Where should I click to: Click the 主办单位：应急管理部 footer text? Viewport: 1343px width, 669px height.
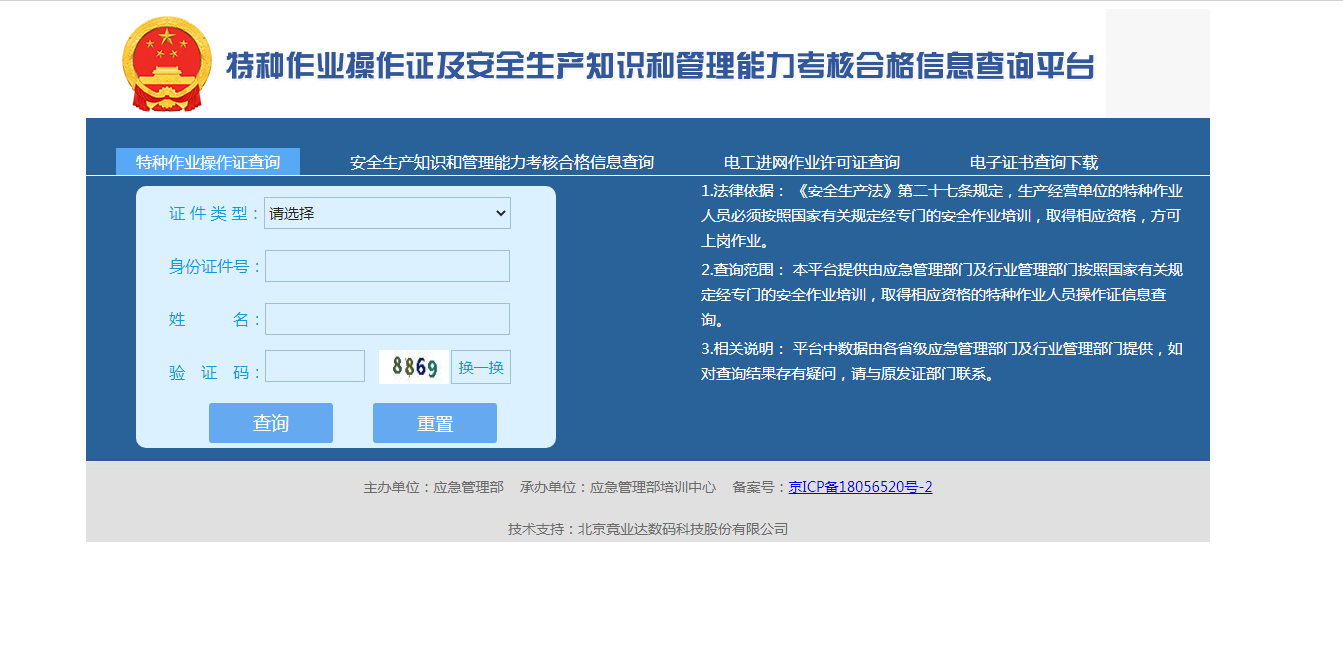pyautogui.click(x=433, y=487)
